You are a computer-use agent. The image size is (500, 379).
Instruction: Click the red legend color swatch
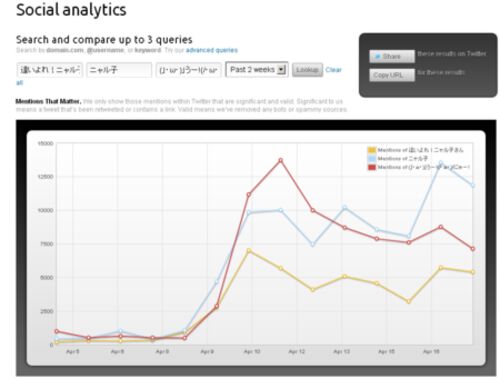(372, 167)
